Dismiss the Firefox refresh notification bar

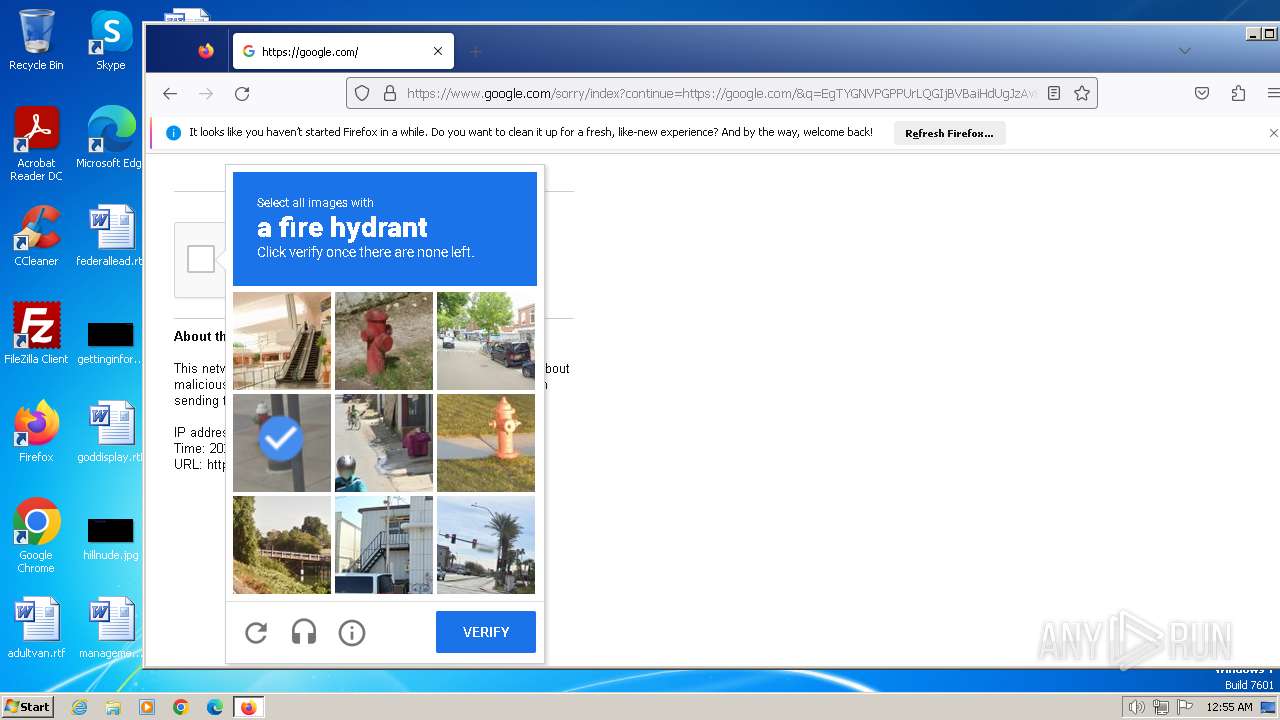point(1273,133)
